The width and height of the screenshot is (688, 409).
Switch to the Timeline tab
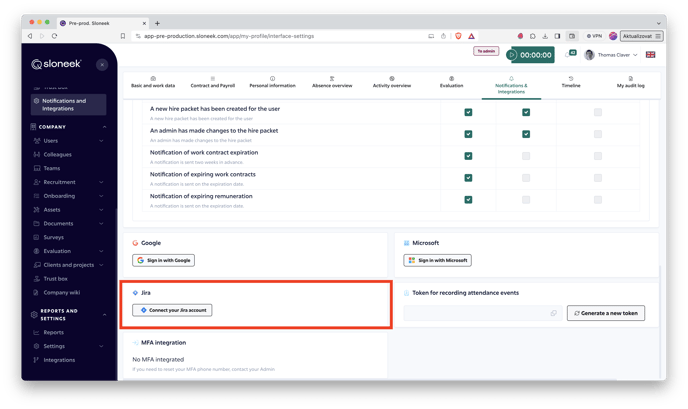pyautogui.click(x=570, y=83)
